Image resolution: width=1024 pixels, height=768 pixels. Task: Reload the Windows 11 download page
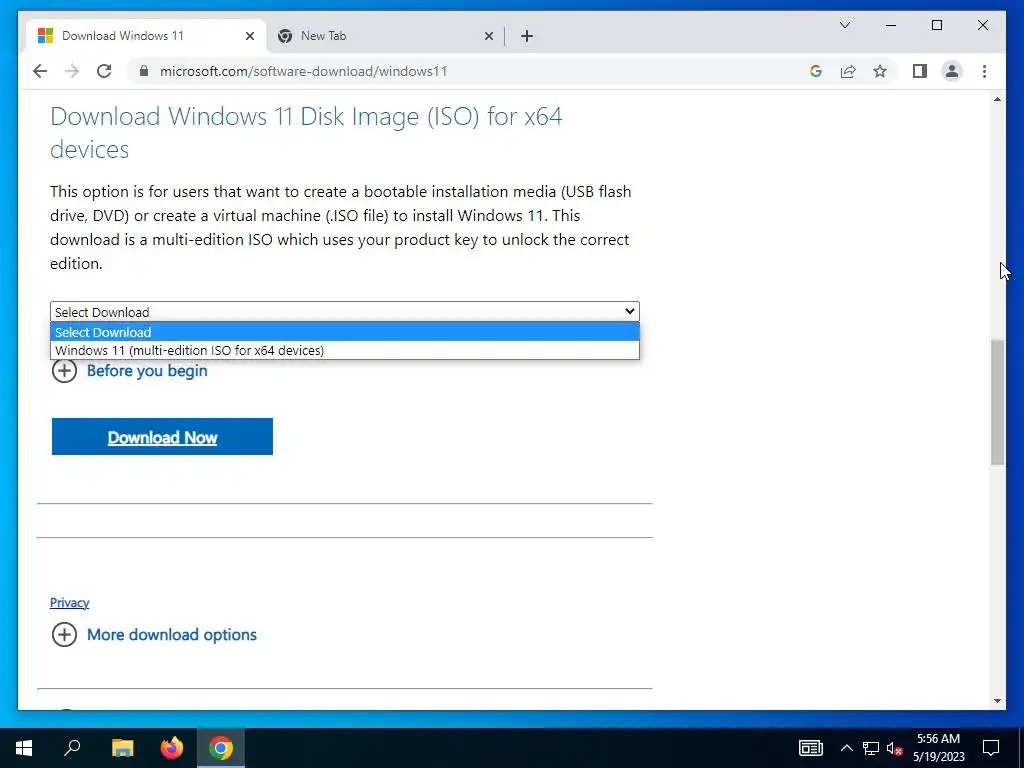point(104,71)
